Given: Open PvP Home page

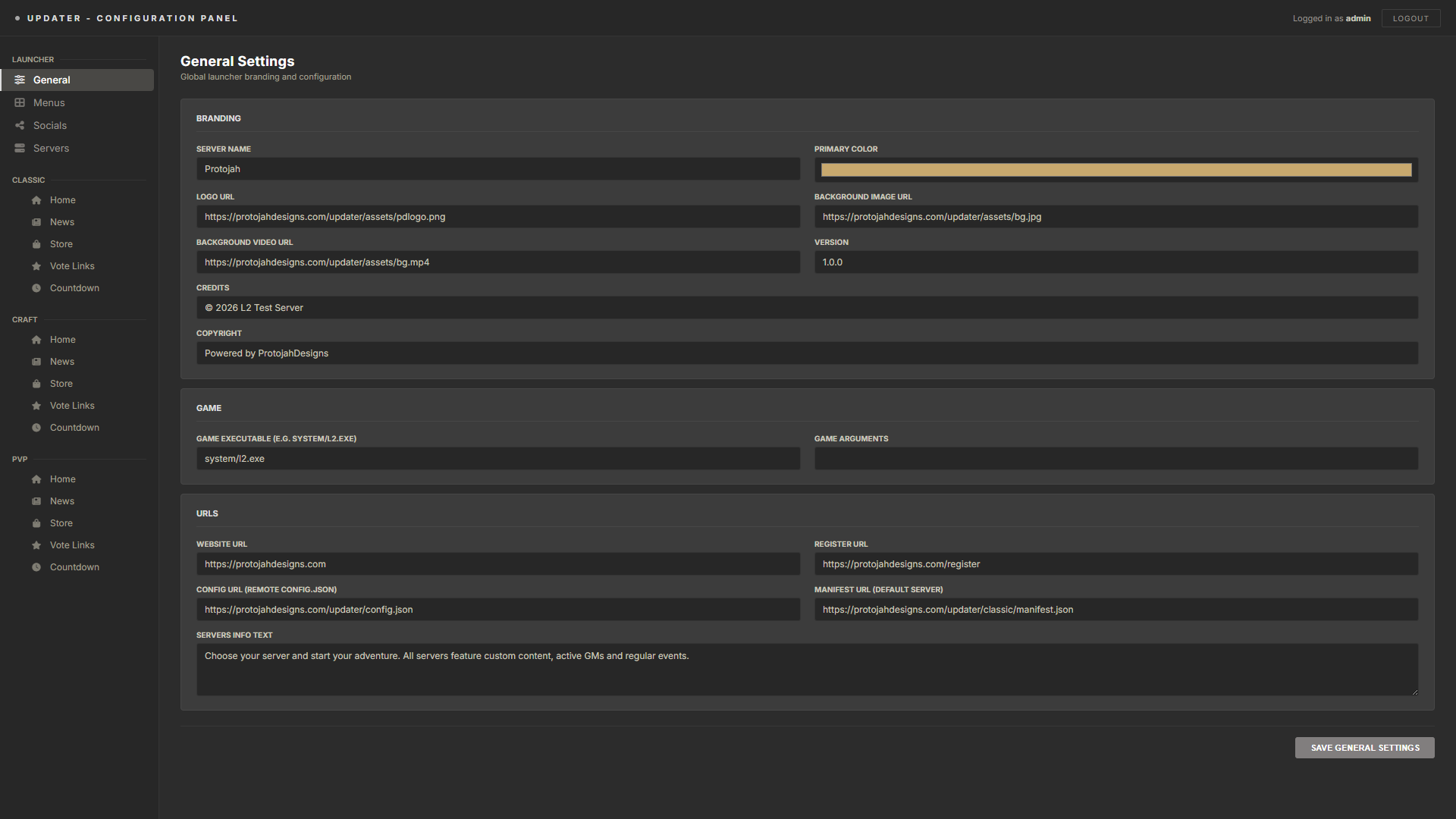Looking at the screenshot, I should (77, 479).
